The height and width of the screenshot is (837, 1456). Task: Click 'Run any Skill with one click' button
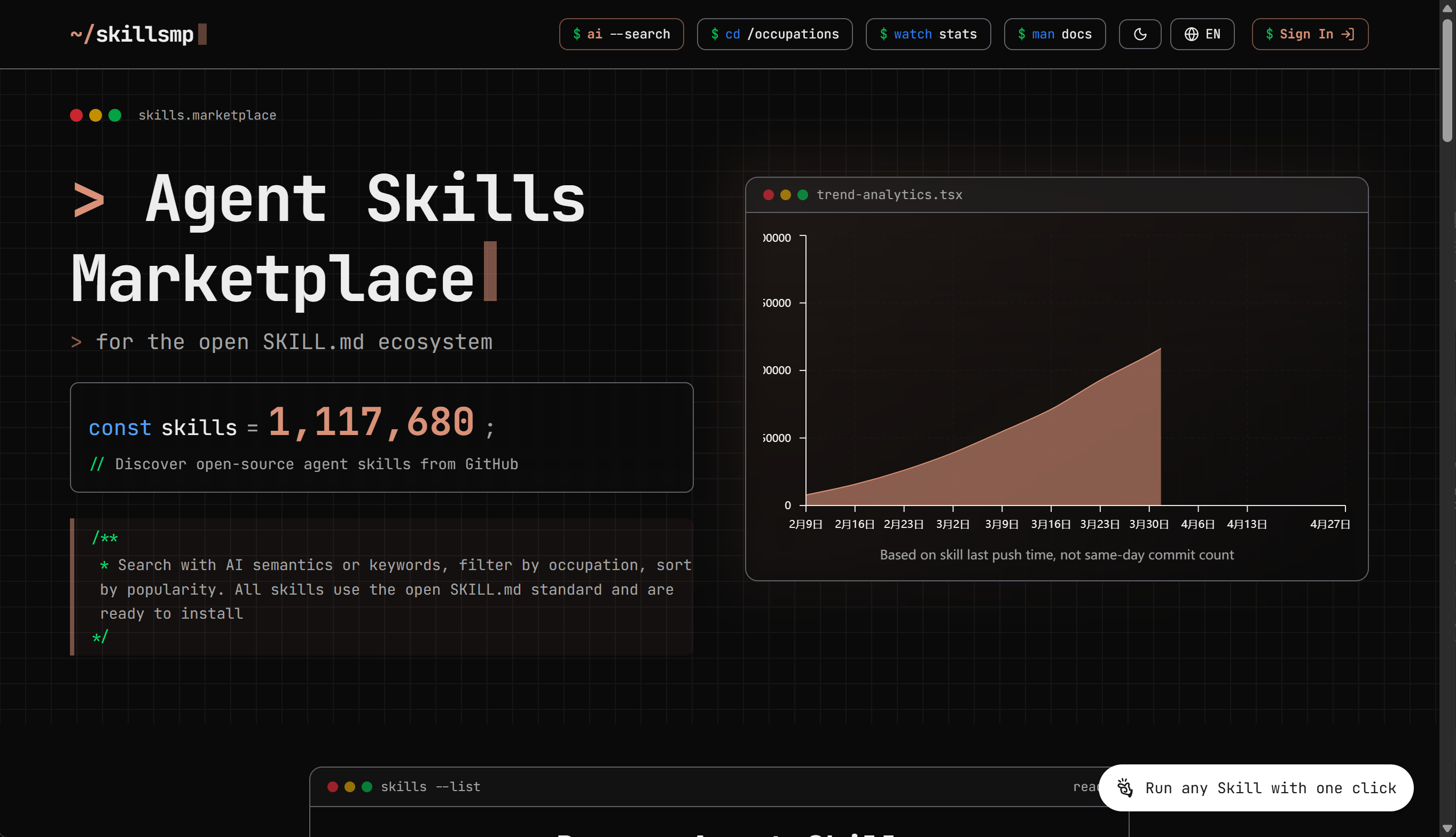[x=1256, y=787]
